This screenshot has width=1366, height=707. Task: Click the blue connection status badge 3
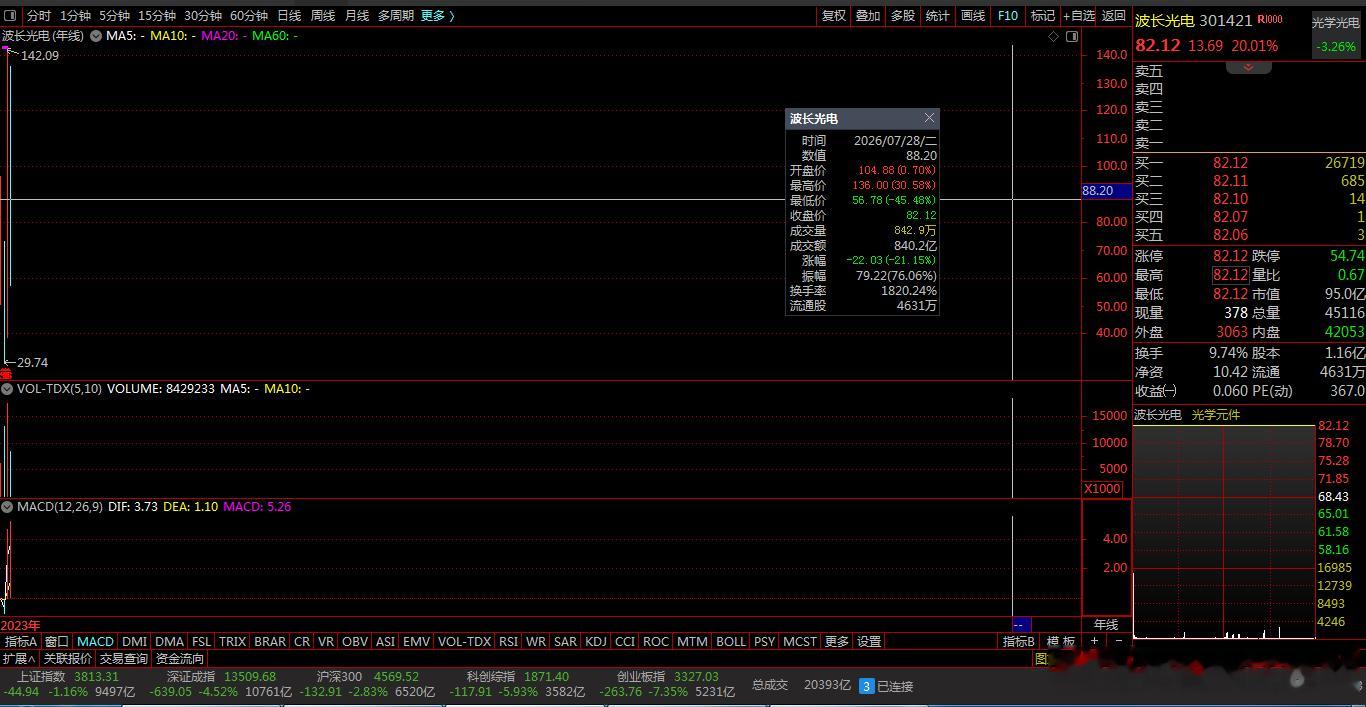tap(866, 686)
